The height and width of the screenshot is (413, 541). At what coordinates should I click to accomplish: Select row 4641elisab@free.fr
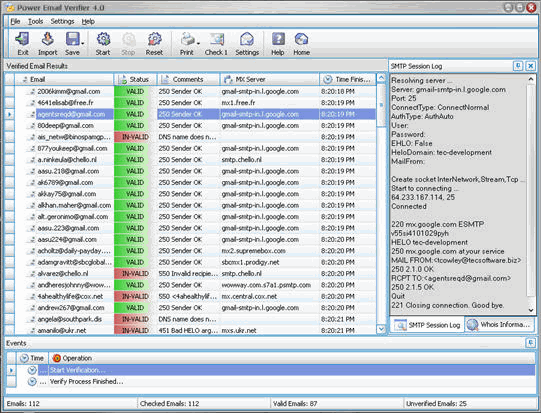pyautogui.click(x=195, y=103)
